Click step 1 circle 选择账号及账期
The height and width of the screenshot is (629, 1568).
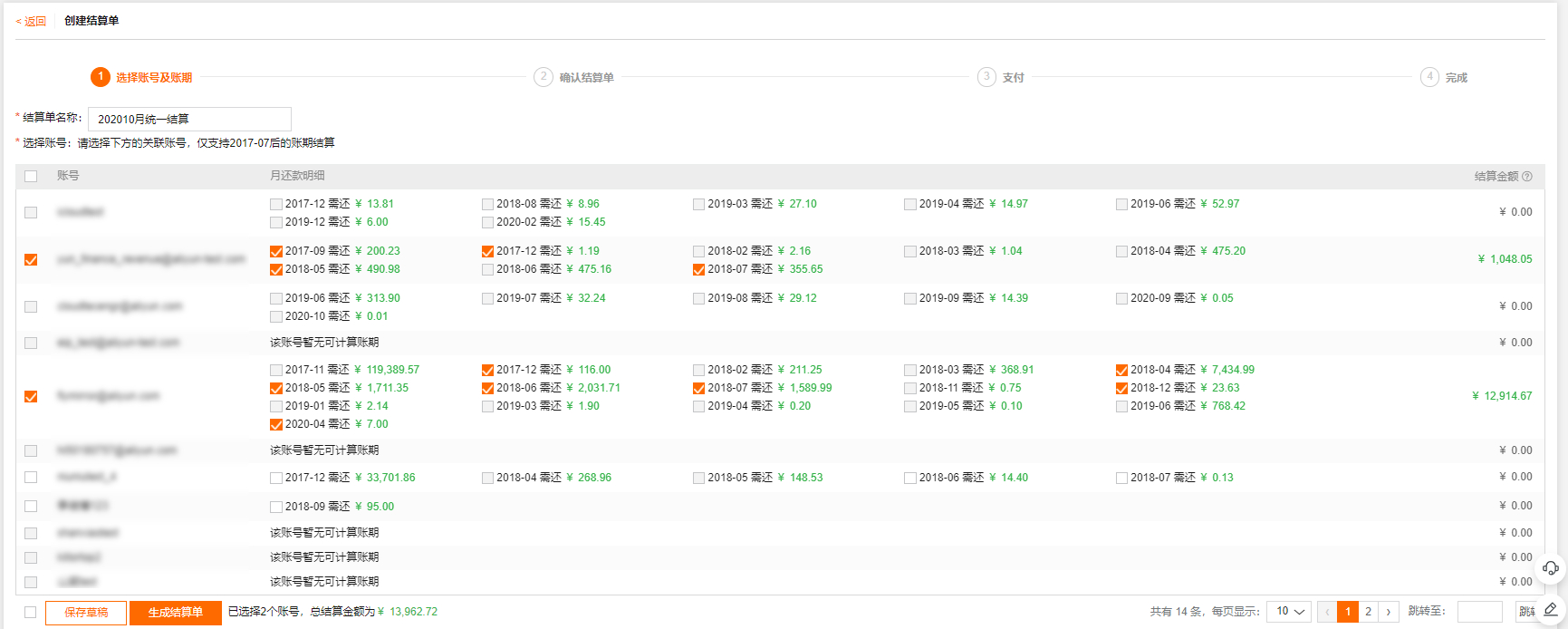pyautogui.click(x=101, y=77)
